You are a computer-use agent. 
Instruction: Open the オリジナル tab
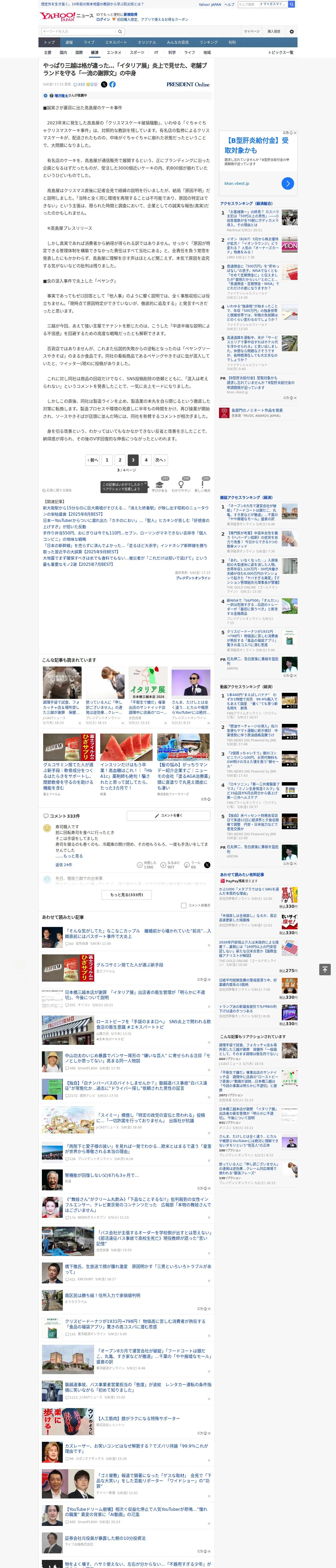point(147,43)
